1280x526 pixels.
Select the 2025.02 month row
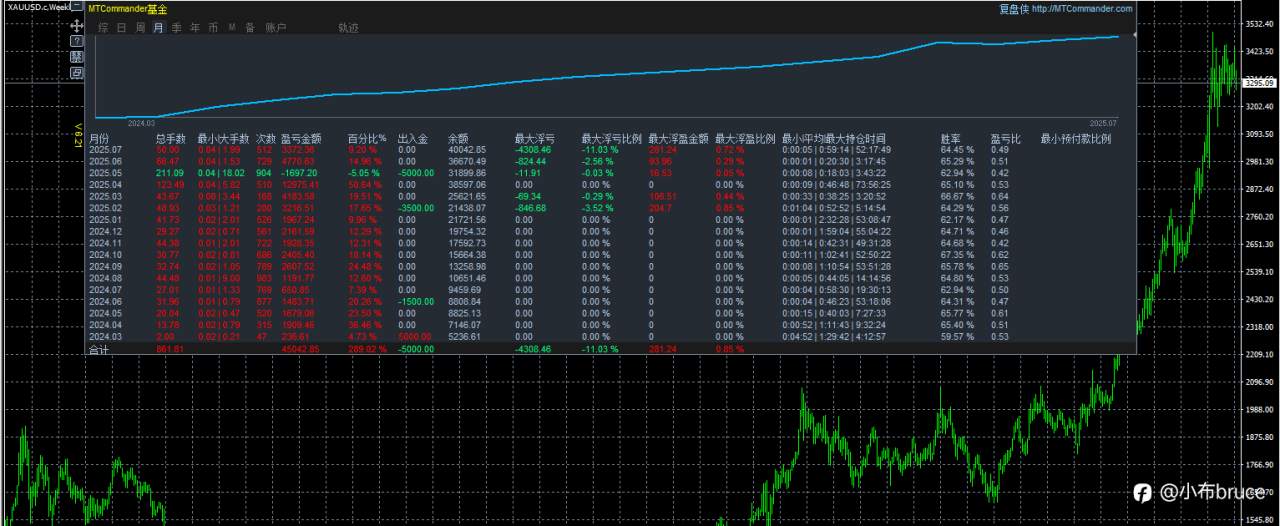612,208
